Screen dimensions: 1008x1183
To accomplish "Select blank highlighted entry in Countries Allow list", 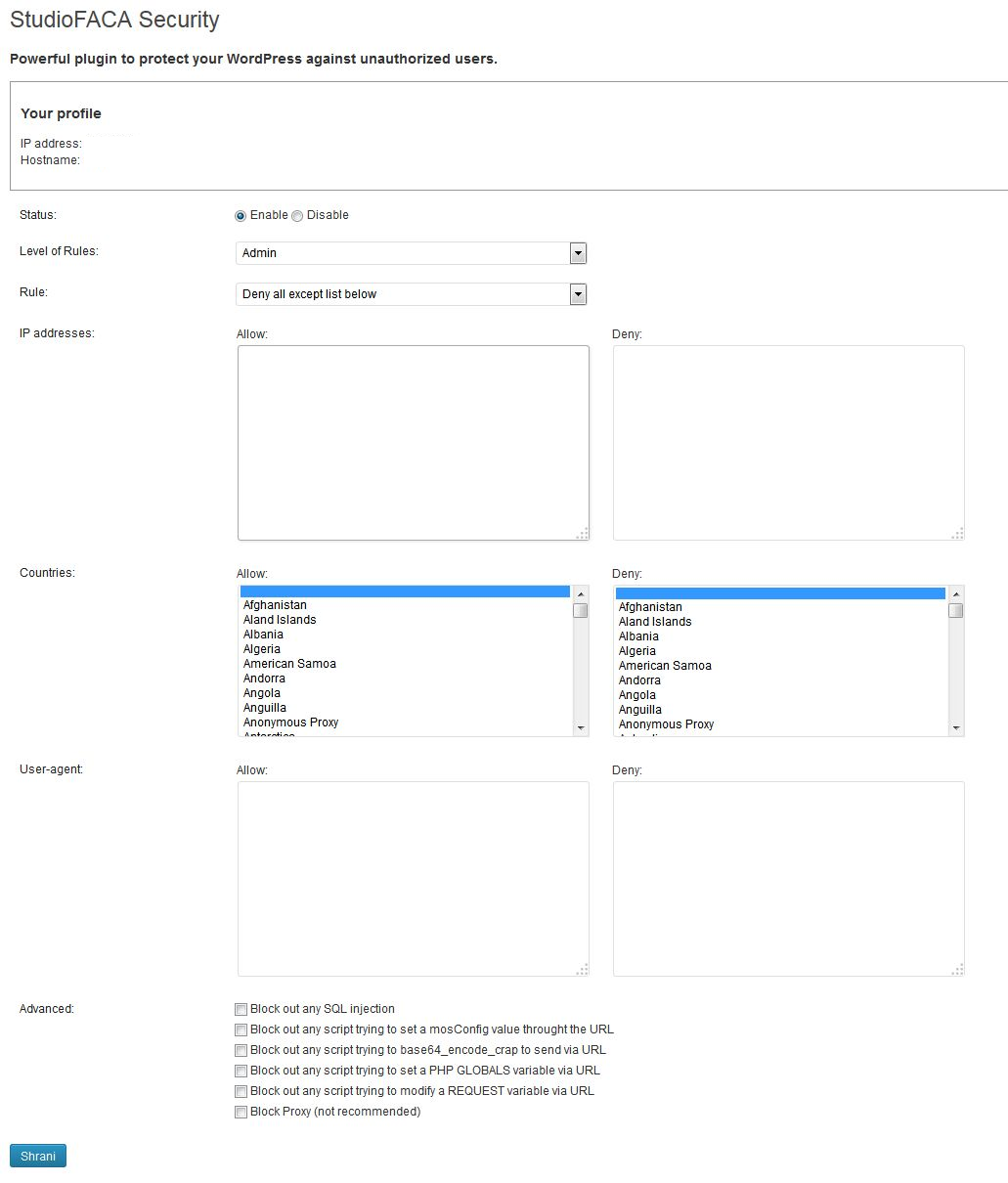I will tap(405, 591).
